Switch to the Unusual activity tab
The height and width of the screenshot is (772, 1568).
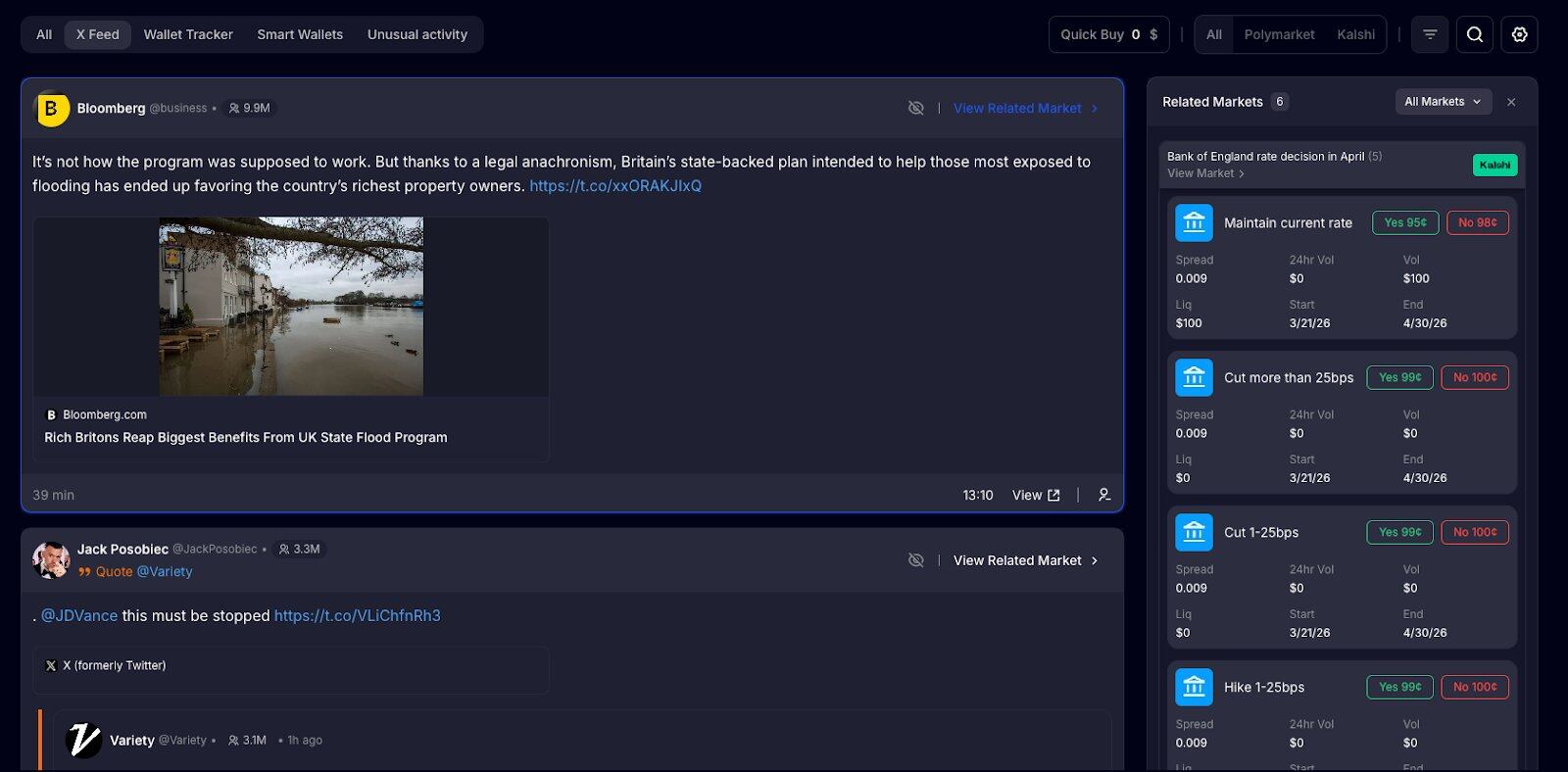click(x=416, y=34)
